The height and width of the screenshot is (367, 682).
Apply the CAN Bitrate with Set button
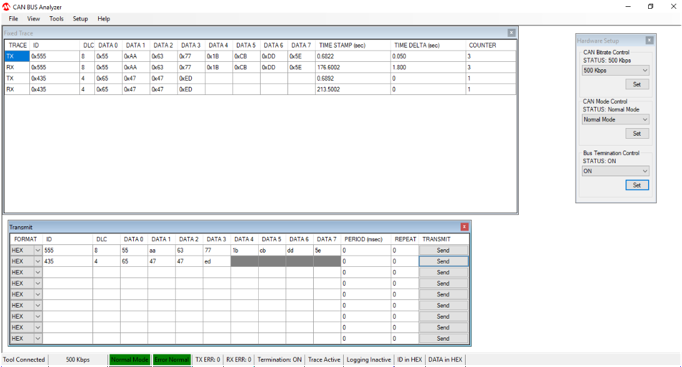pyautogui.click(x=637, y=84)
